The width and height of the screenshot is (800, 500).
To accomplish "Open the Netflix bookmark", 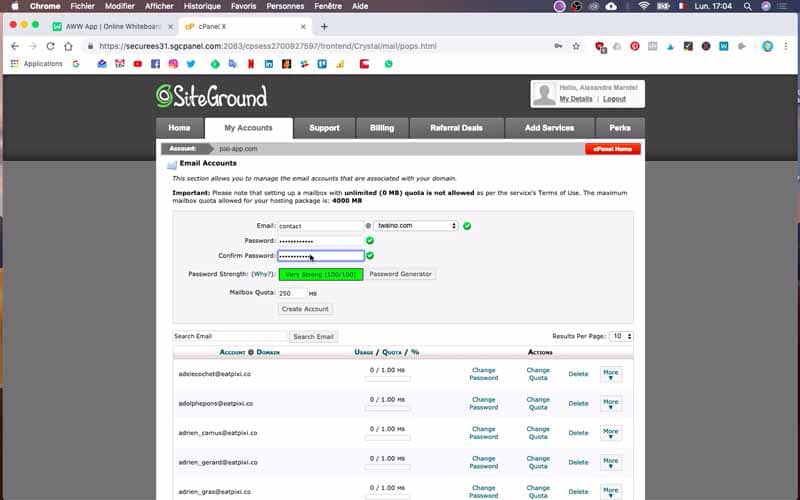I will (251, 64).
